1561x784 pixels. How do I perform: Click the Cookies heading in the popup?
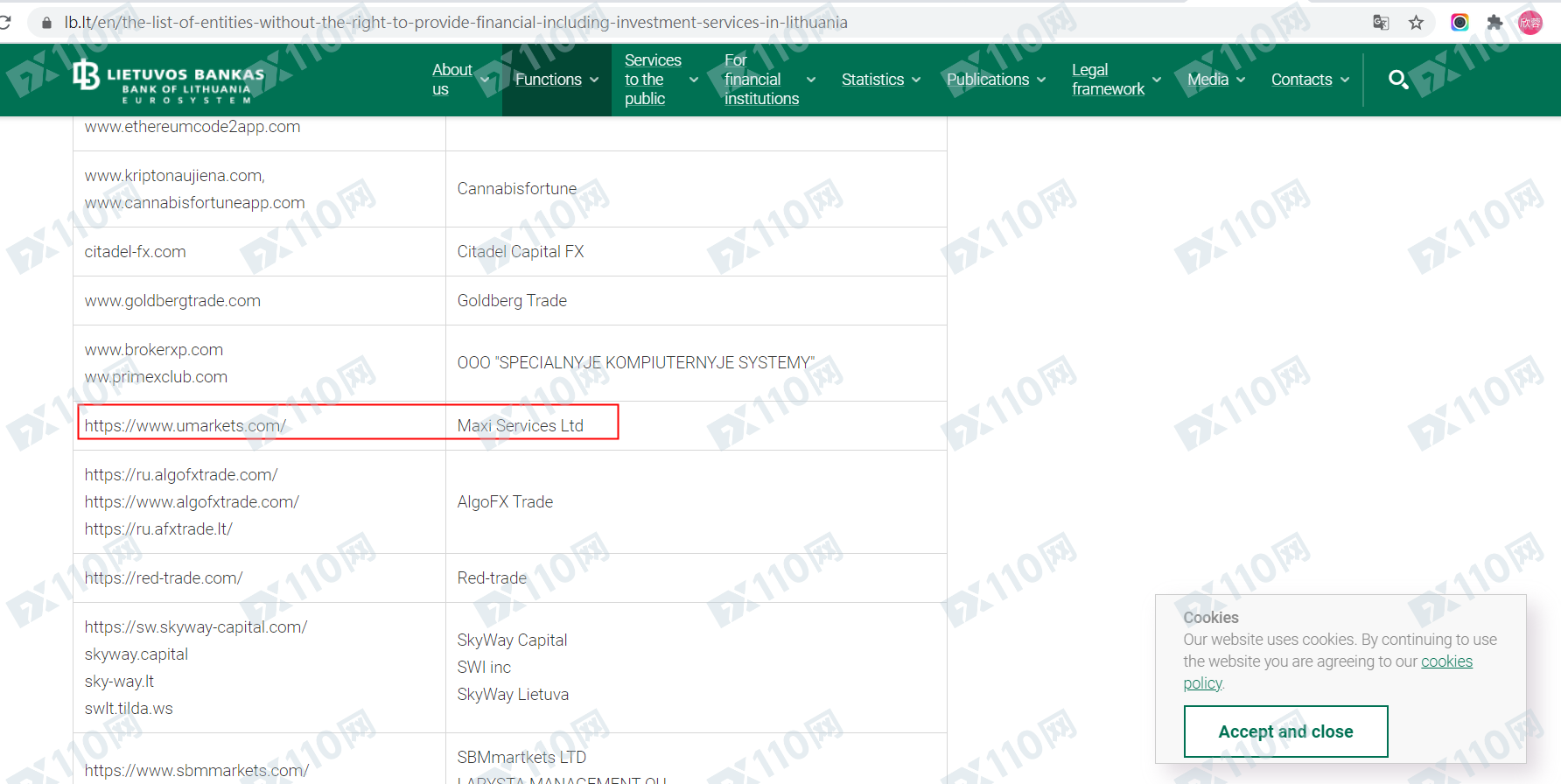coord(1211,618)
